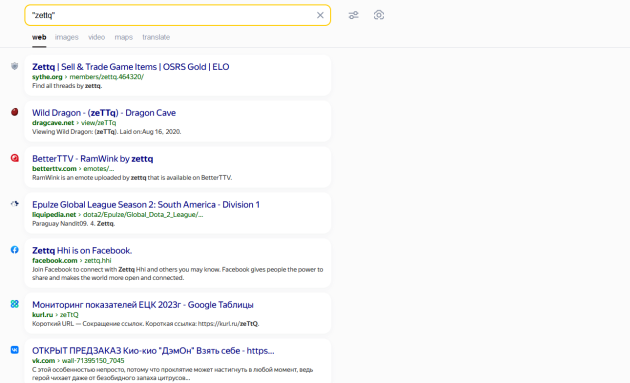Switch to the video tab

tap(96, 37)
